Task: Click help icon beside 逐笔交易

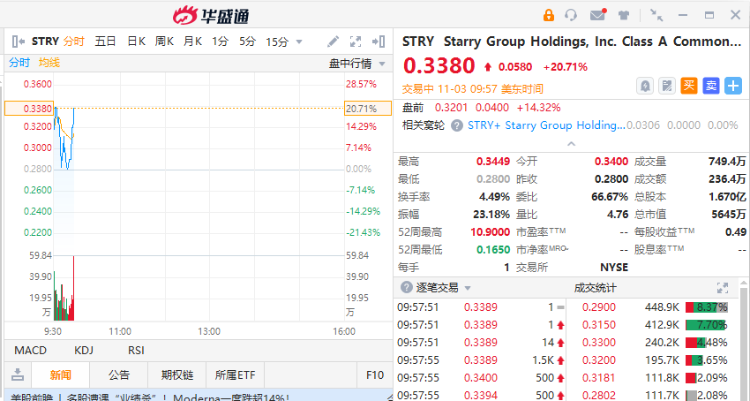Action: tap(407, 287)
